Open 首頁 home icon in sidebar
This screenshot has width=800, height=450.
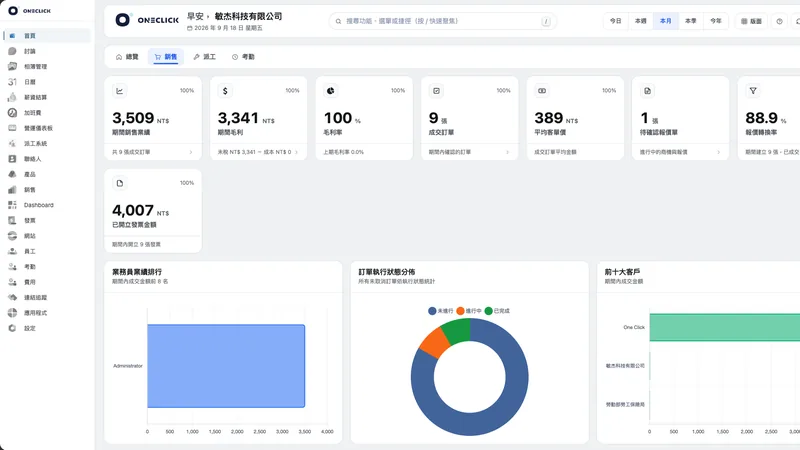click(12, 36)
